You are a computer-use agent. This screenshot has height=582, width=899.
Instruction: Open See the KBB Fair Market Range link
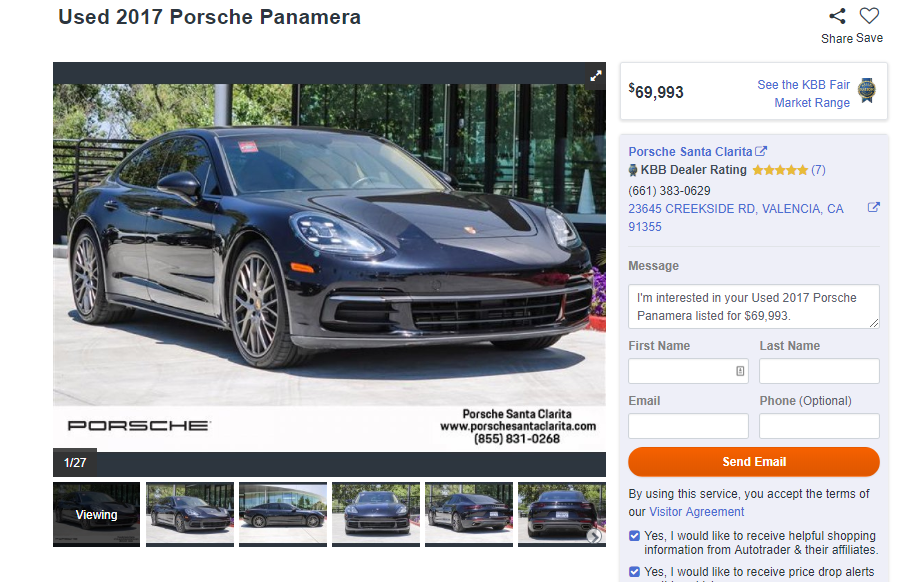click(x=803, y=93)
